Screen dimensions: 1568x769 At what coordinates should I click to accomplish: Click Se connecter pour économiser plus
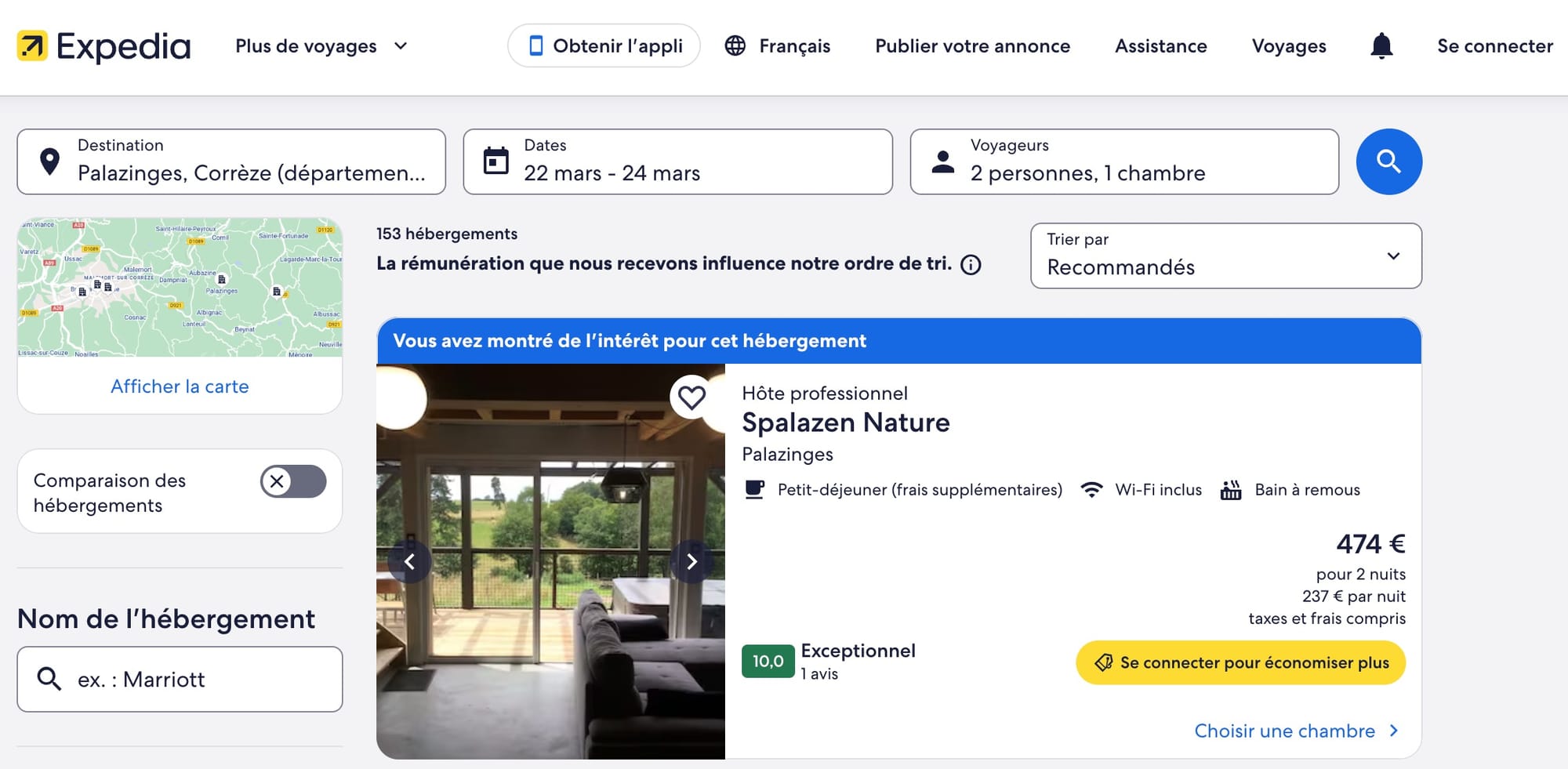tap(1240, 662)
